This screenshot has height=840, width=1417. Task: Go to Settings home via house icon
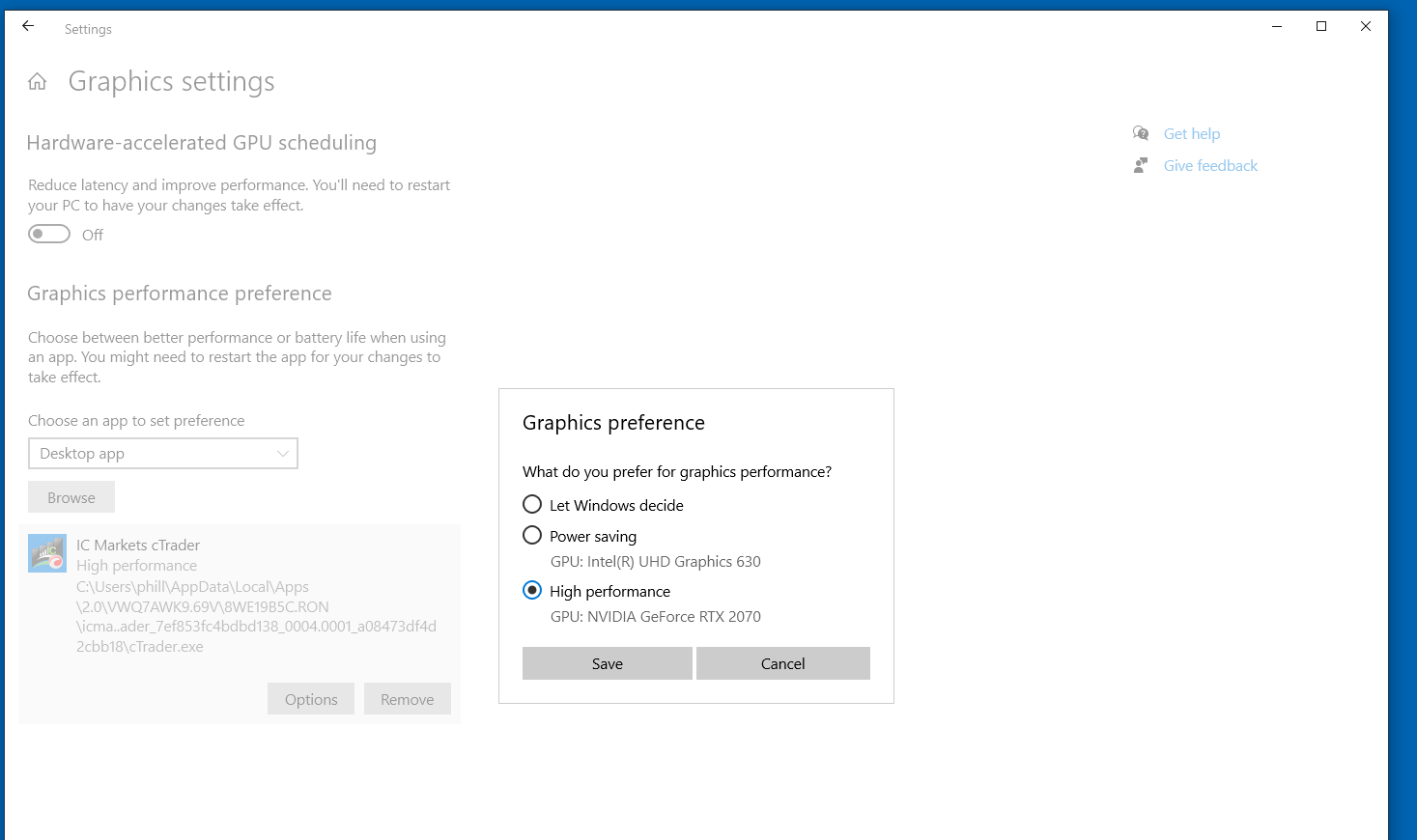pyautogui.click(x=38, y=82)
